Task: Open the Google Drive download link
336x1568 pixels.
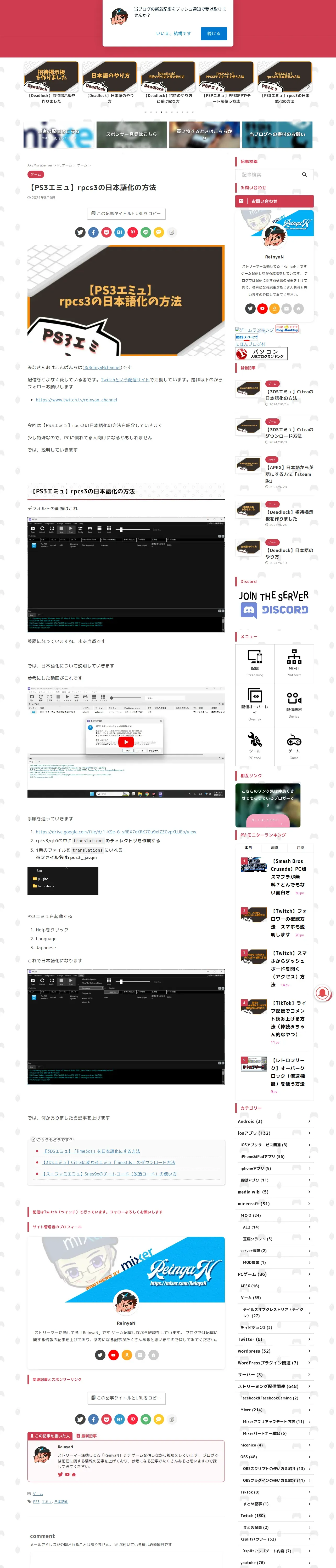Action: 116,832
